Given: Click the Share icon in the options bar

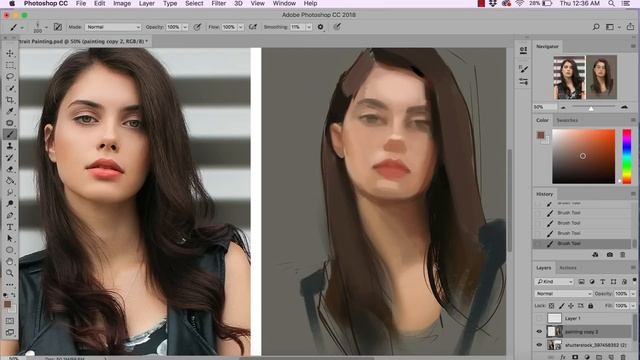Looking at the screenshot, I should coord(630,27).
